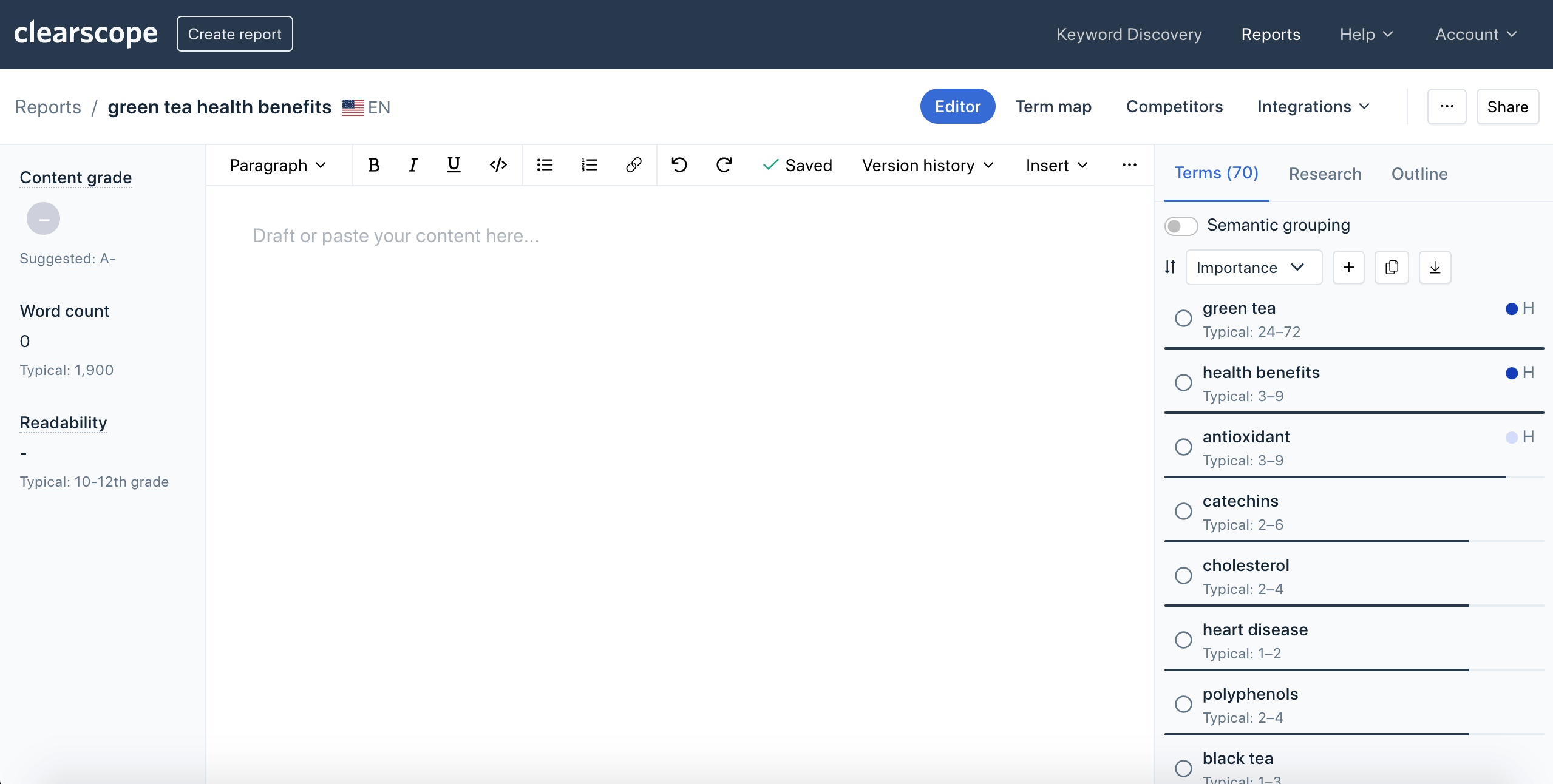Insert a bulleted list

[545, 165]
